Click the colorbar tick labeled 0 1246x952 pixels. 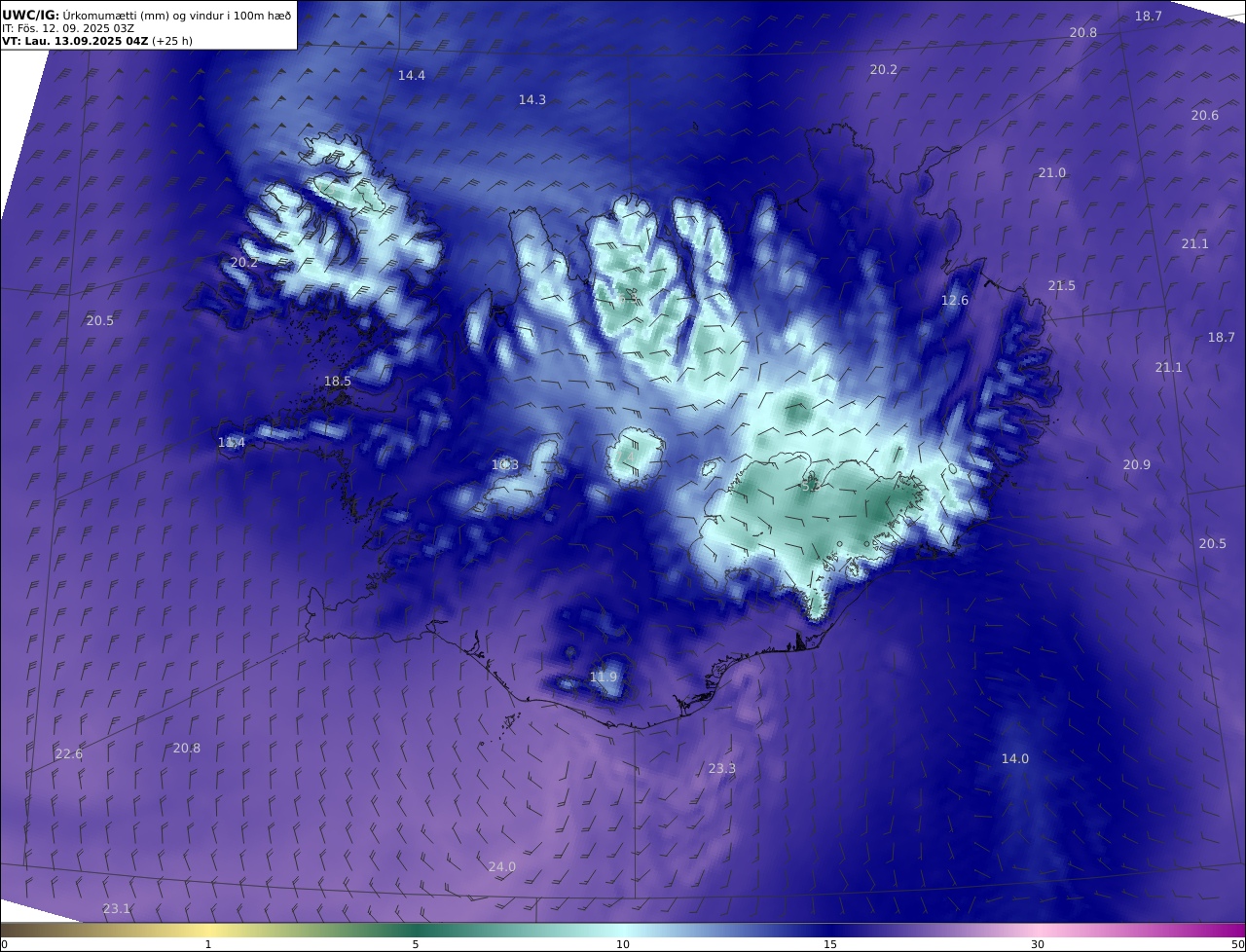tap(4, 944)
